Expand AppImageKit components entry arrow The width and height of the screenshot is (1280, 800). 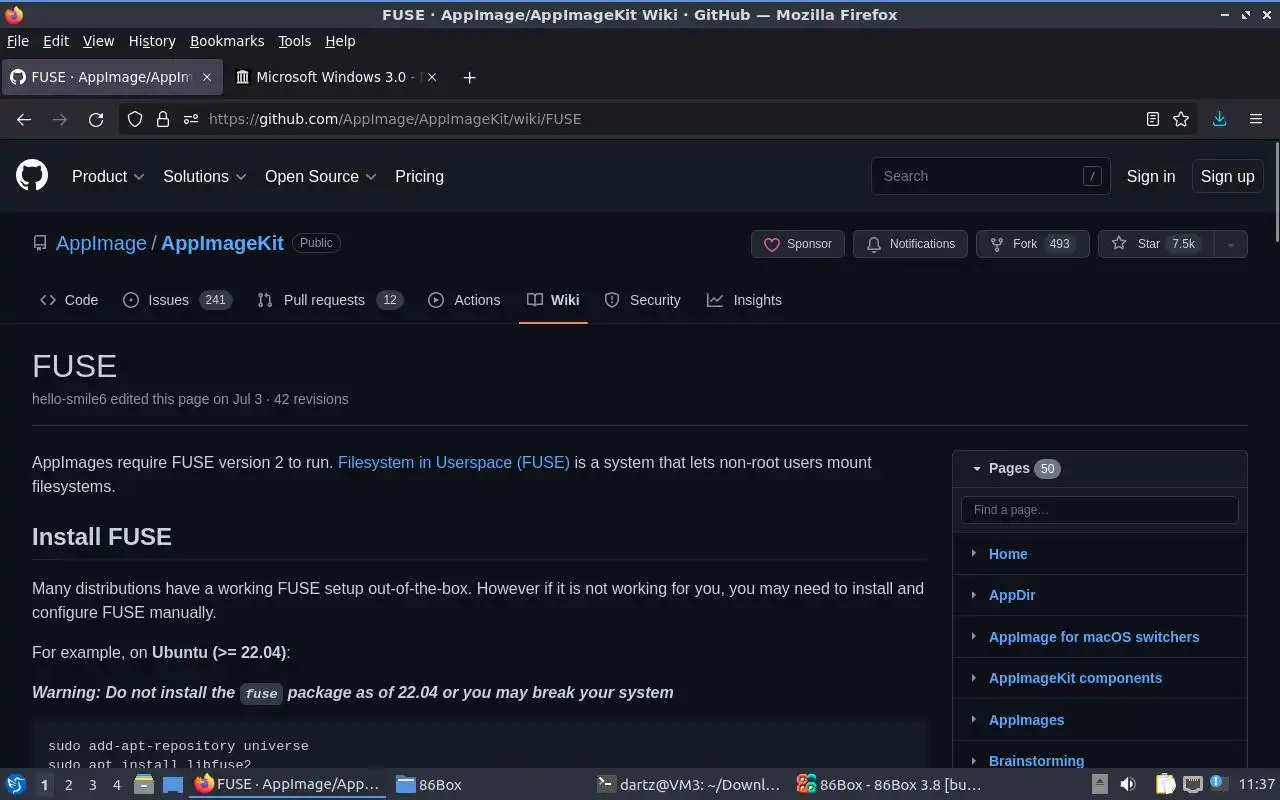[x=973, y=678]
